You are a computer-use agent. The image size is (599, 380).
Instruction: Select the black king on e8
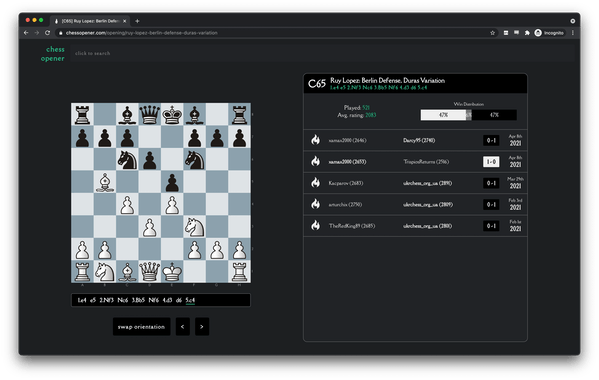coord(172,114)
